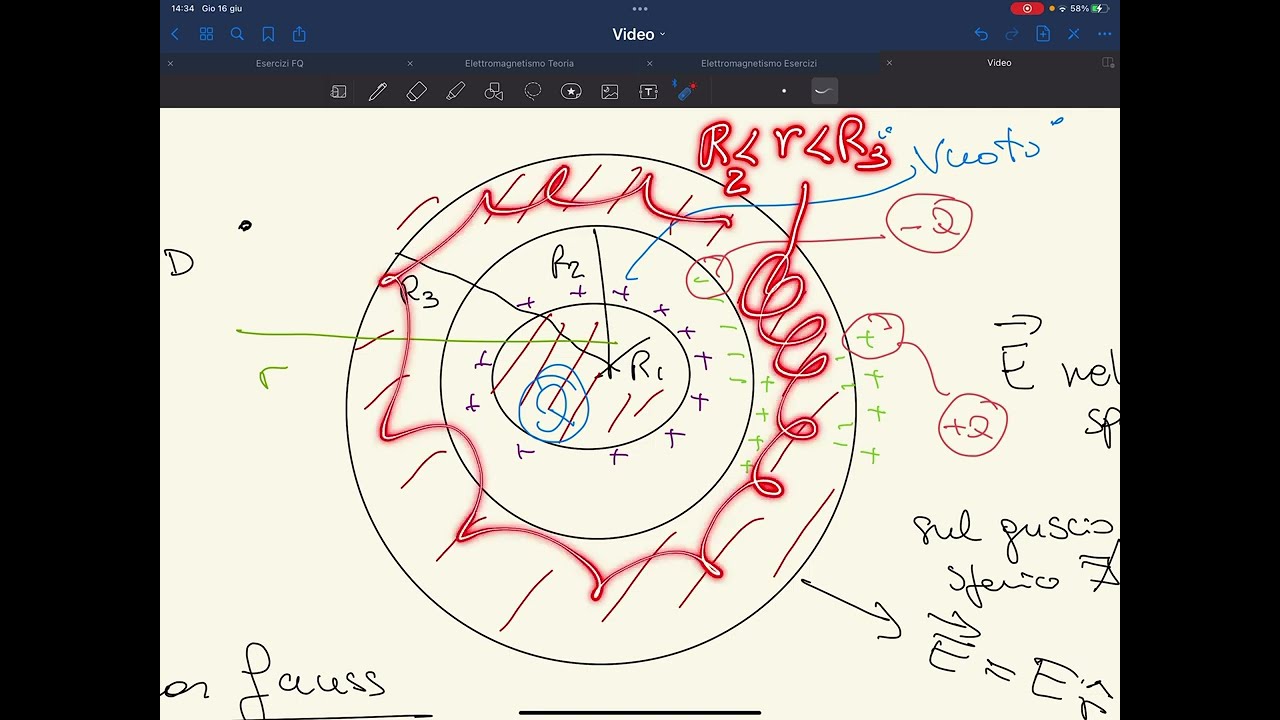Select the Lasso tool
1280x720 pixels.
533,92
